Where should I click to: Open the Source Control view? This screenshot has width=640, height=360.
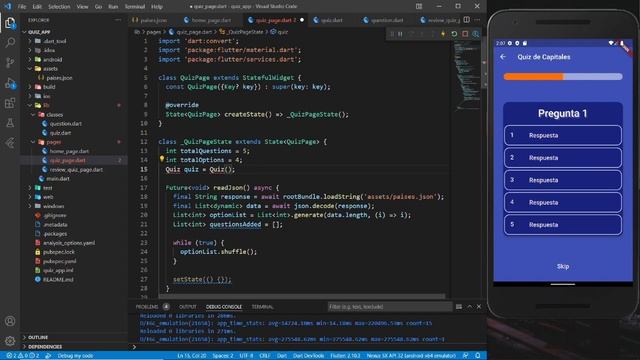point(10,62)
